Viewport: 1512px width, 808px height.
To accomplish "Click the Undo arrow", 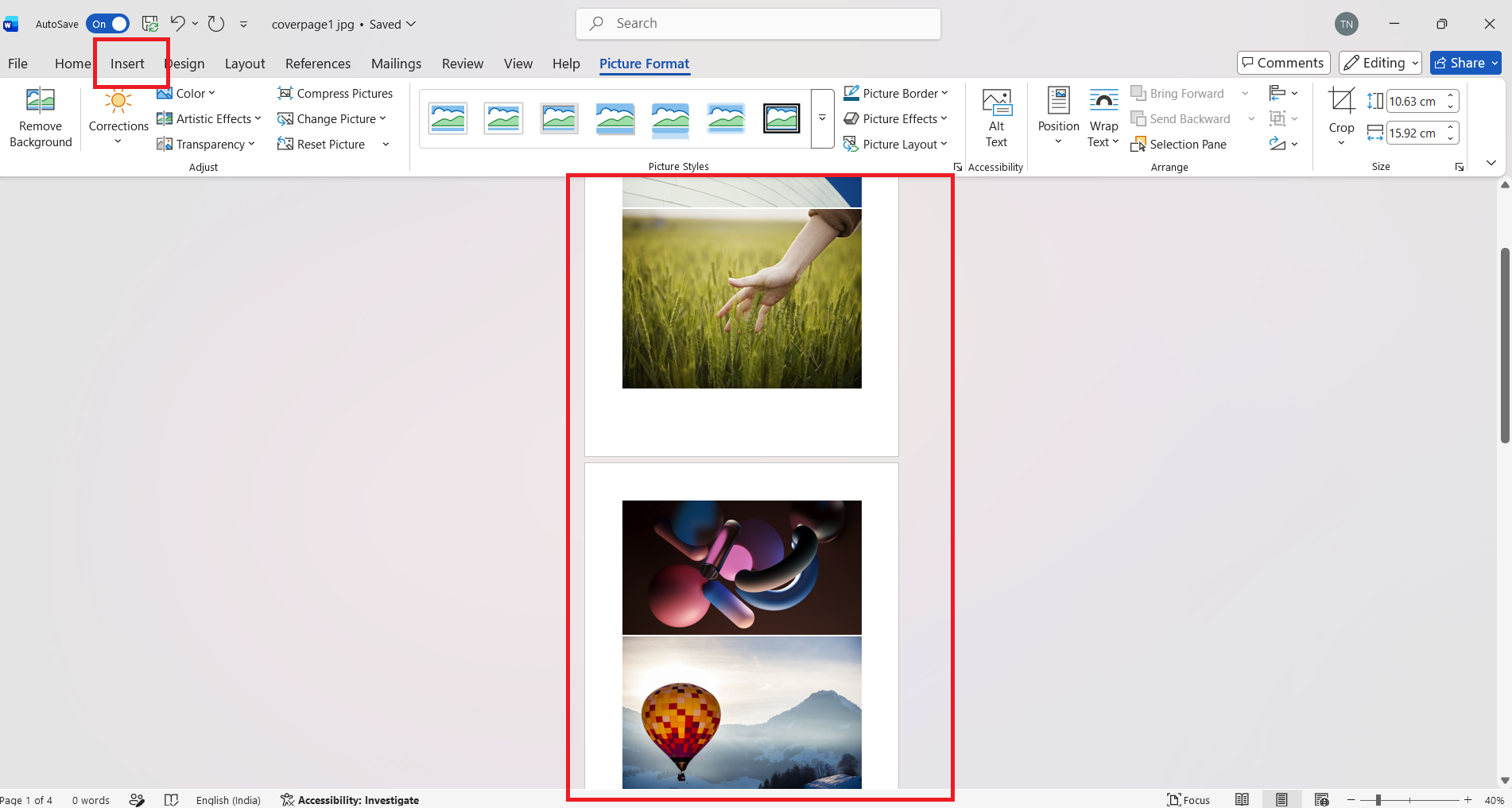I will pyautogui.click(x=178, y=24).
